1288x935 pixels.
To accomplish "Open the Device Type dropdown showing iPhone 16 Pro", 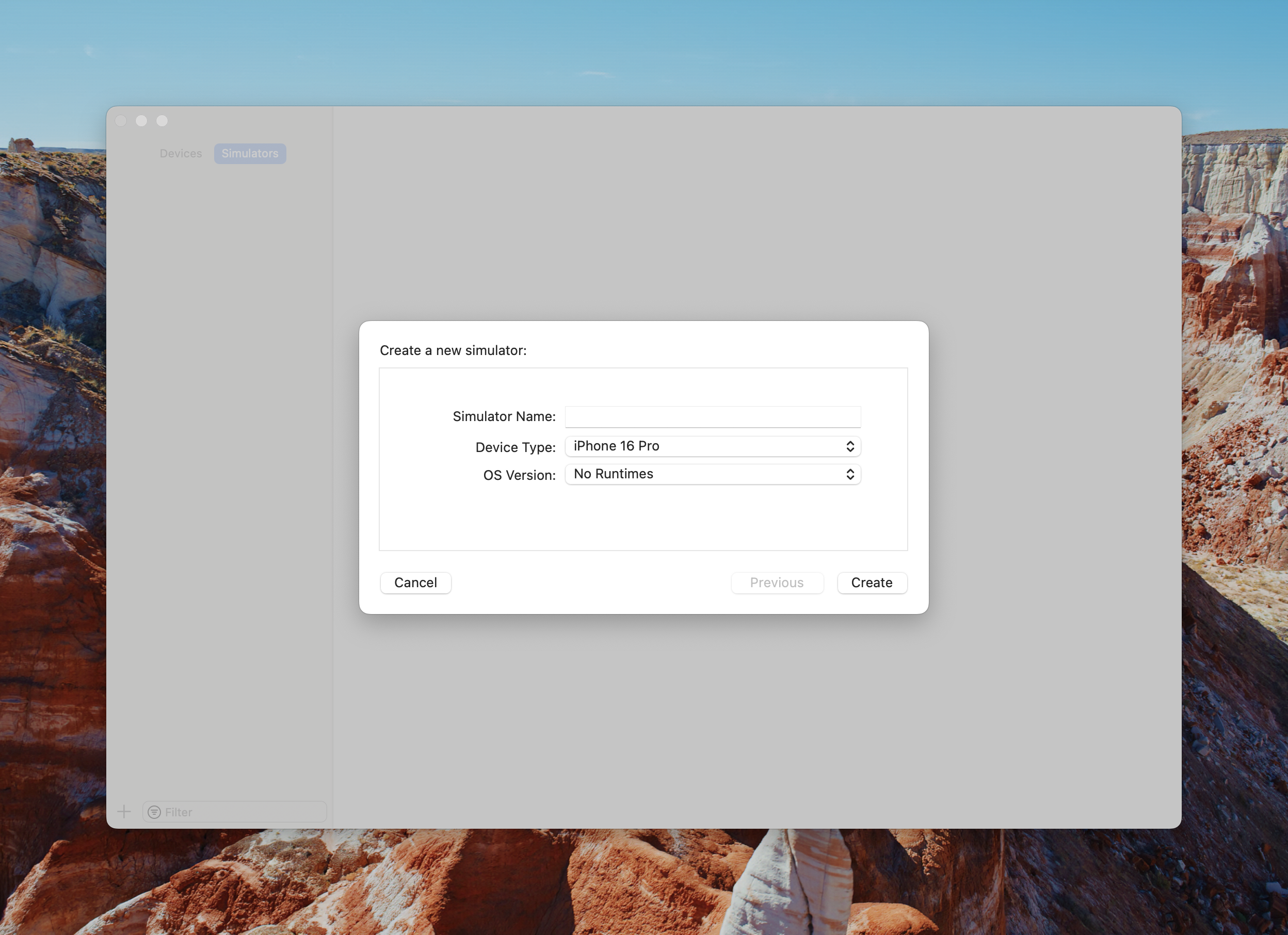I will coord(712,446).
